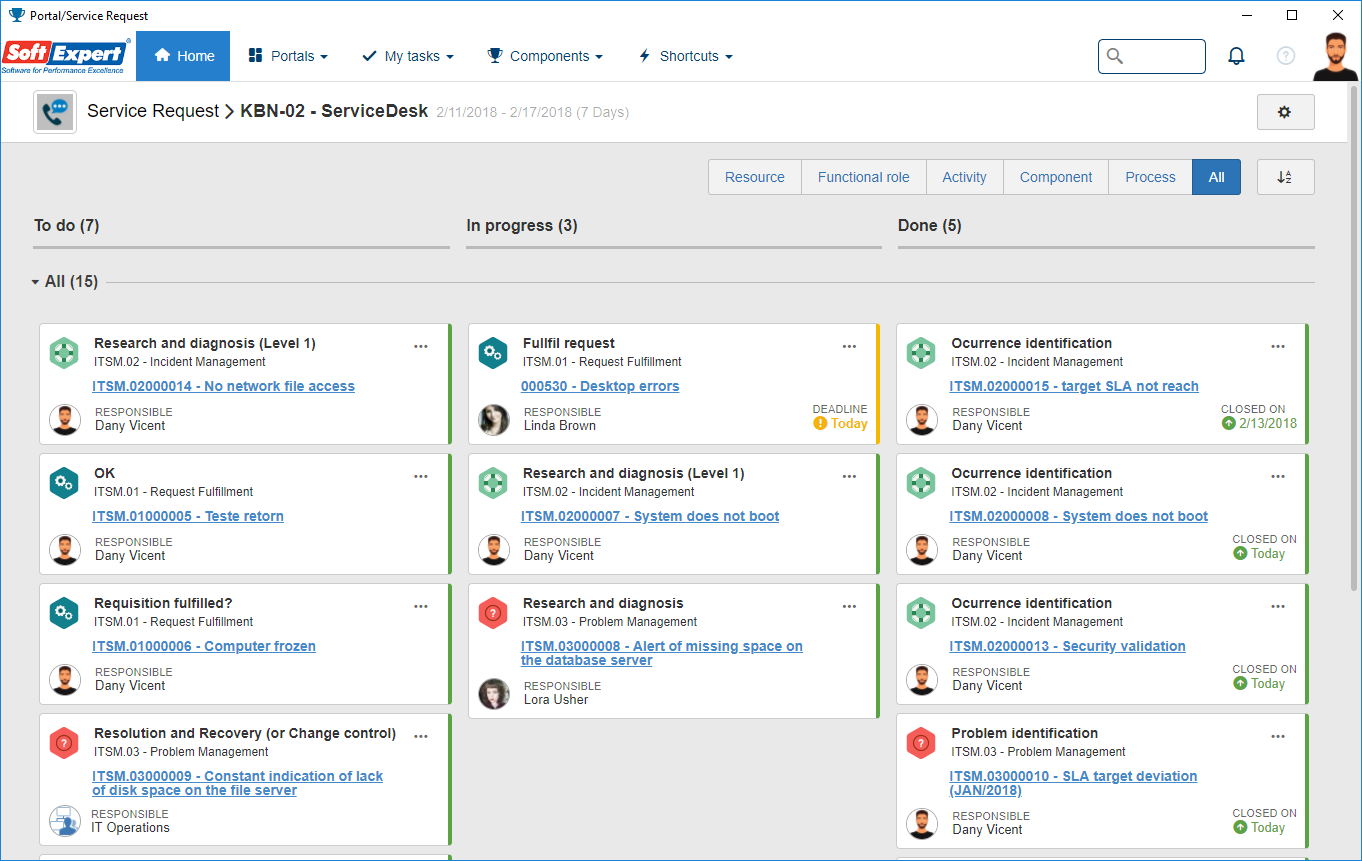Open the kanban settings gear button
Viewport: 1362px width, 861px height.
pyautogui.click(x=1285, y=112)
